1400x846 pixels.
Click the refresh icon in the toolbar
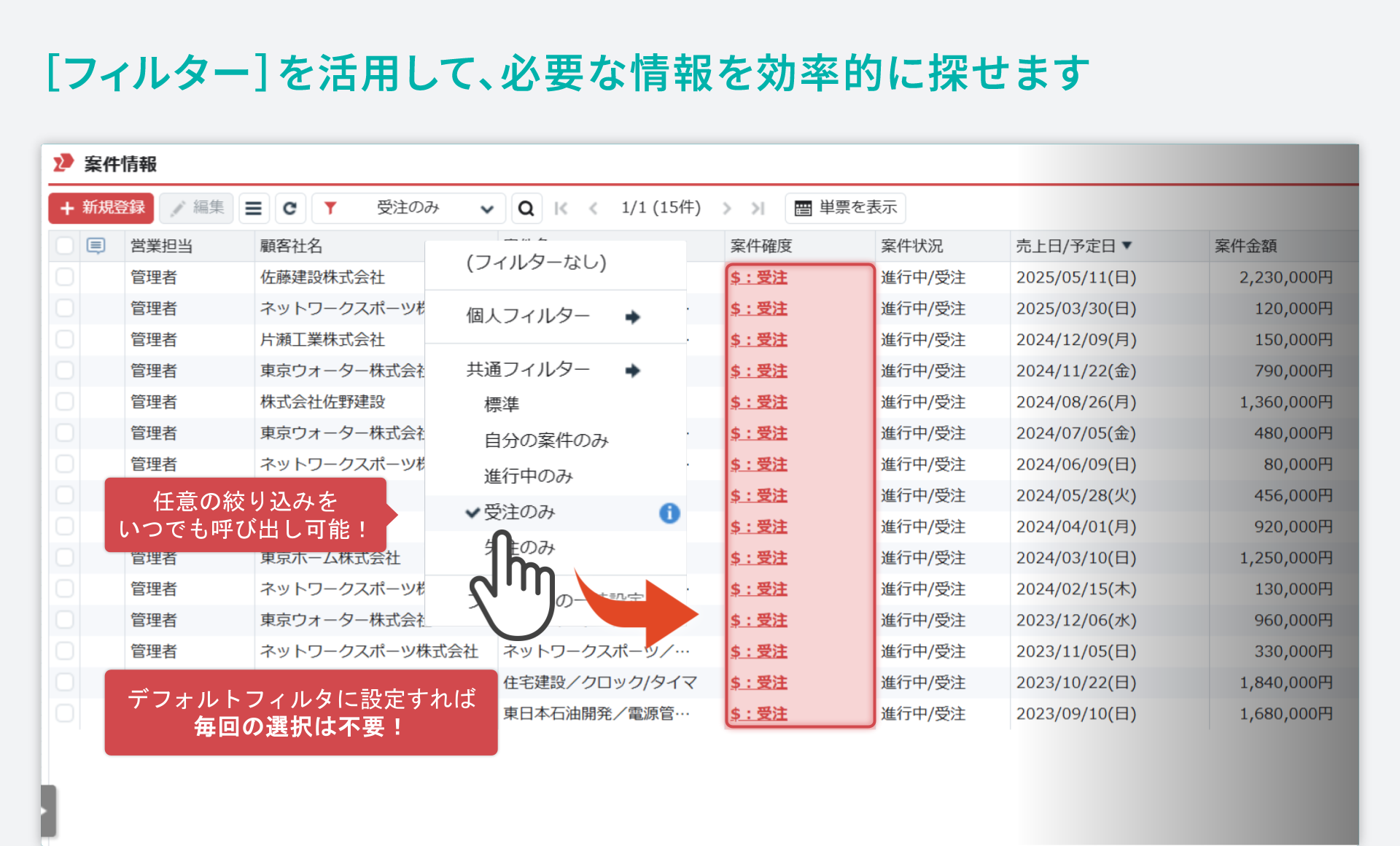pos(290,208)
